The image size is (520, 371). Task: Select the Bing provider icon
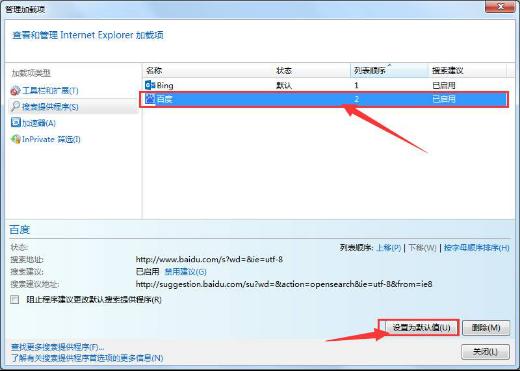(x=150, y=85)
